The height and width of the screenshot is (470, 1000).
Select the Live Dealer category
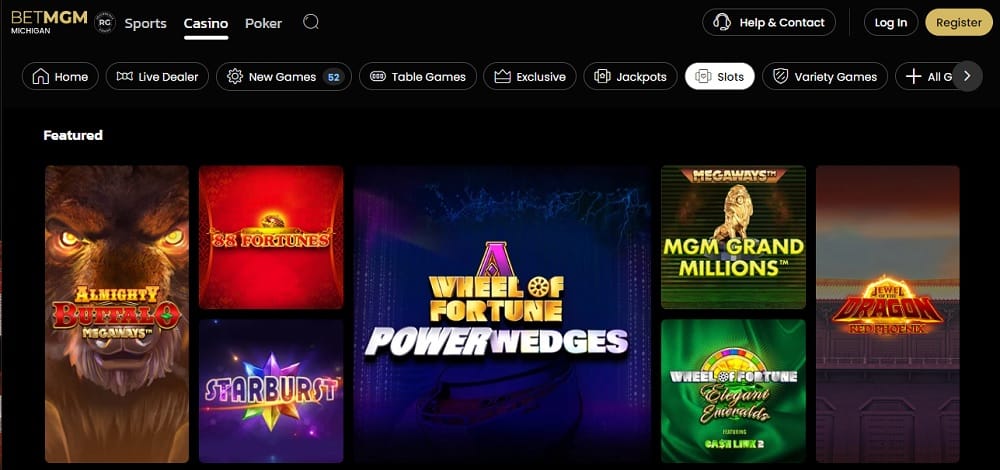click(x=157, y=77)
